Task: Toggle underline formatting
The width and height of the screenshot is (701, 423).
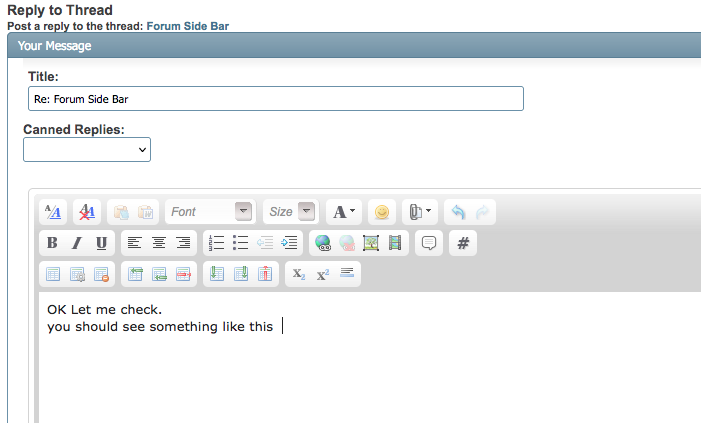Action: point(101,243)
